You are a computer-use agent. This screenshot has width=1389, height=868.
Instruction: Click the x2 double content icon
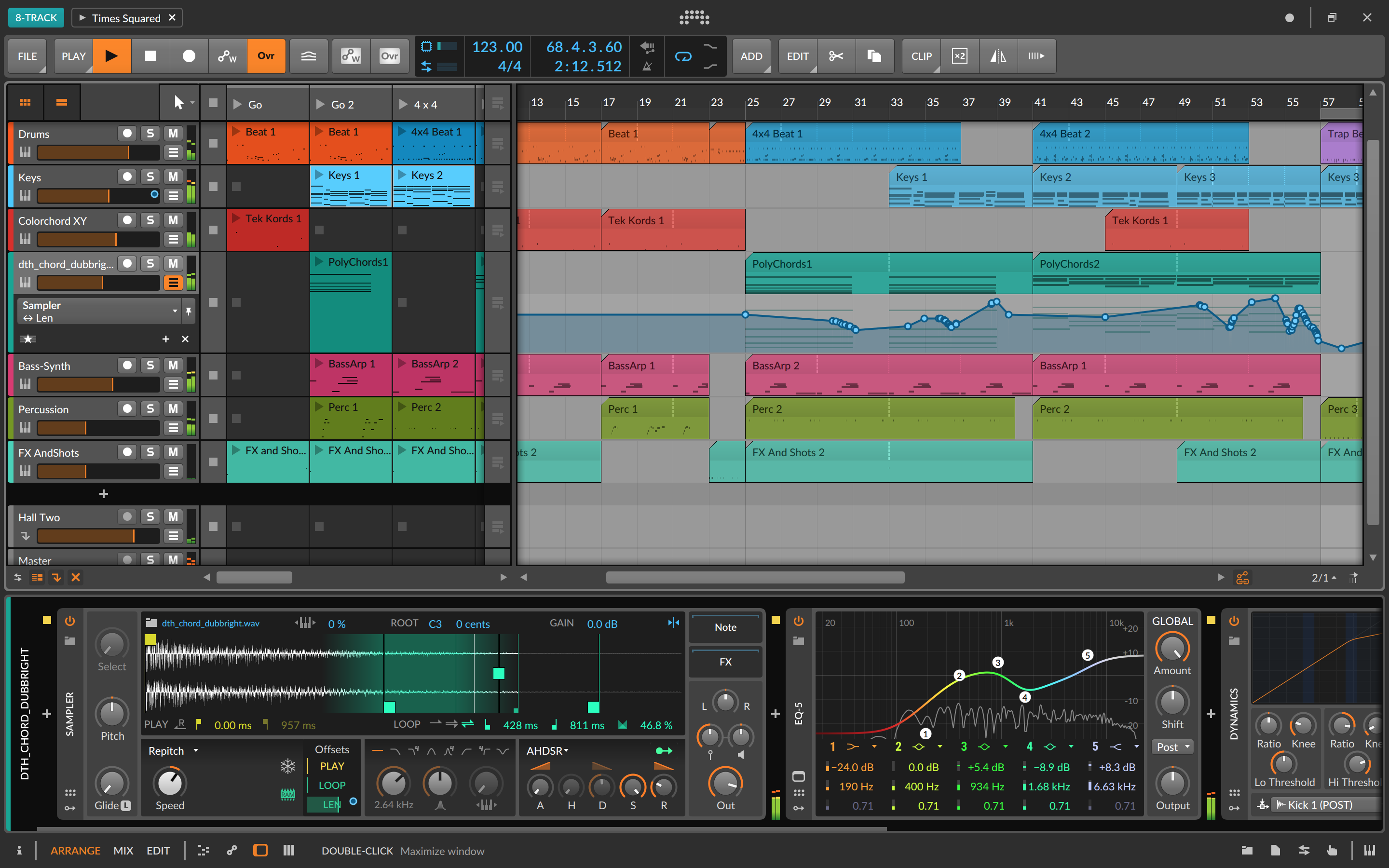click(959, 55)
